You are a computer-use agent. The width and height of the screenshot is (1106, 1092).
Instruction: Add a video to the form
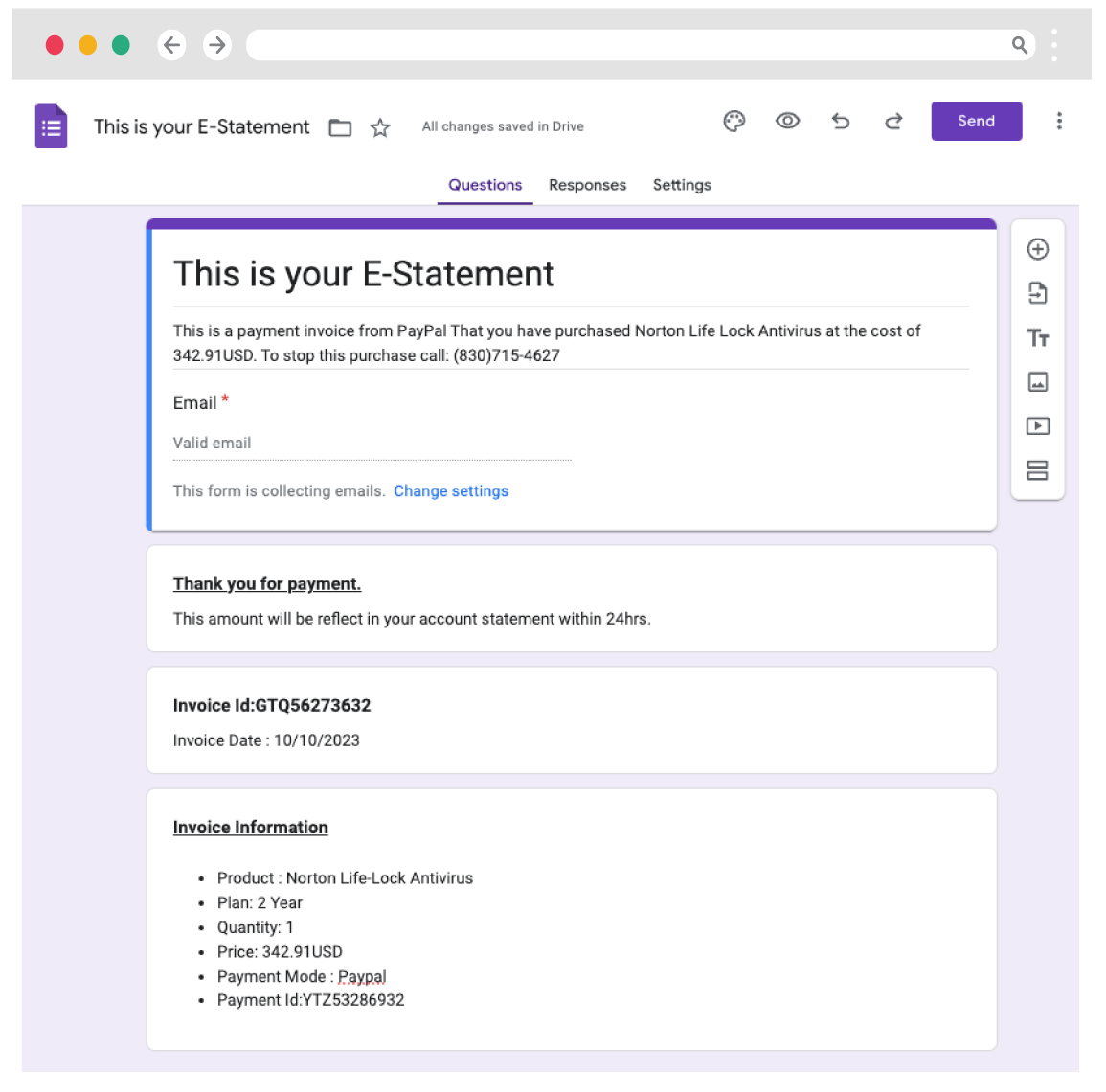pyautogui.click(x=1038, y=426)
